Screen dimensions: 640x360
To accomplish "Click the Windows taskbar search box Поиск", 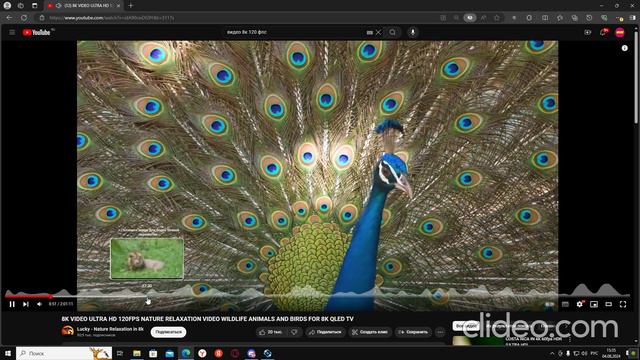I will click(x=64, y=353).
